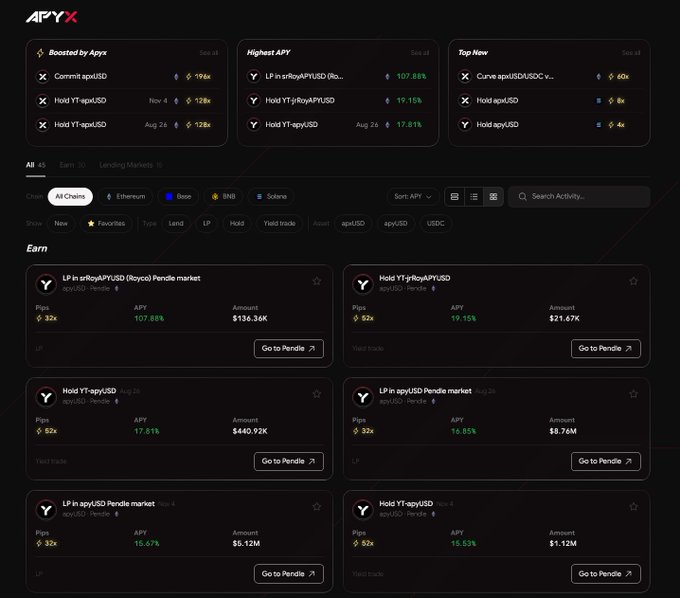
Task: Click the token logo on LP in apyUSD Nov 4 card
Action: coord(46,510)
